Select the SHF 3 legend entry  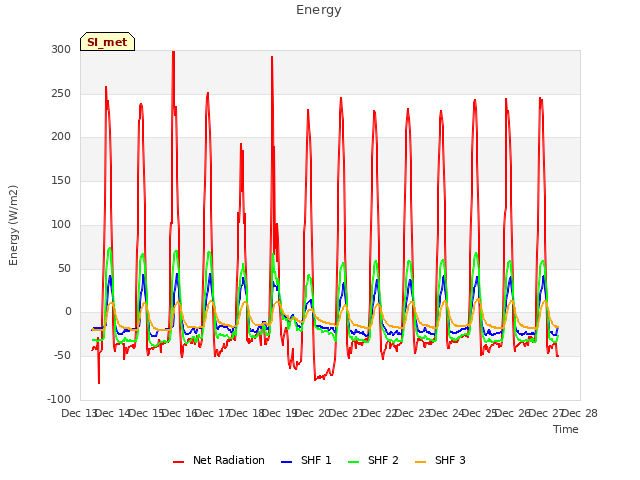[440, 460]
